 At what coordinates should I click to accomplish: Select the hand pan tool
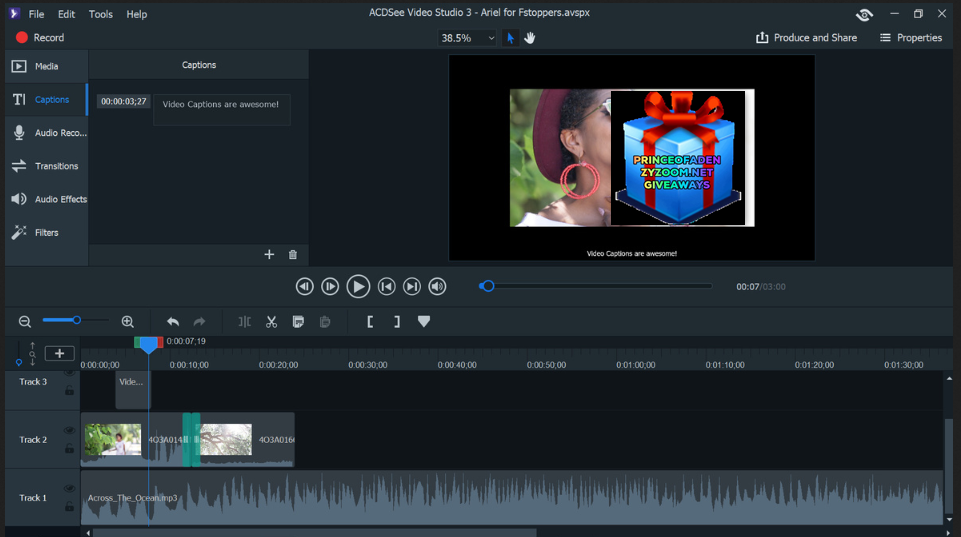point(530,38)
